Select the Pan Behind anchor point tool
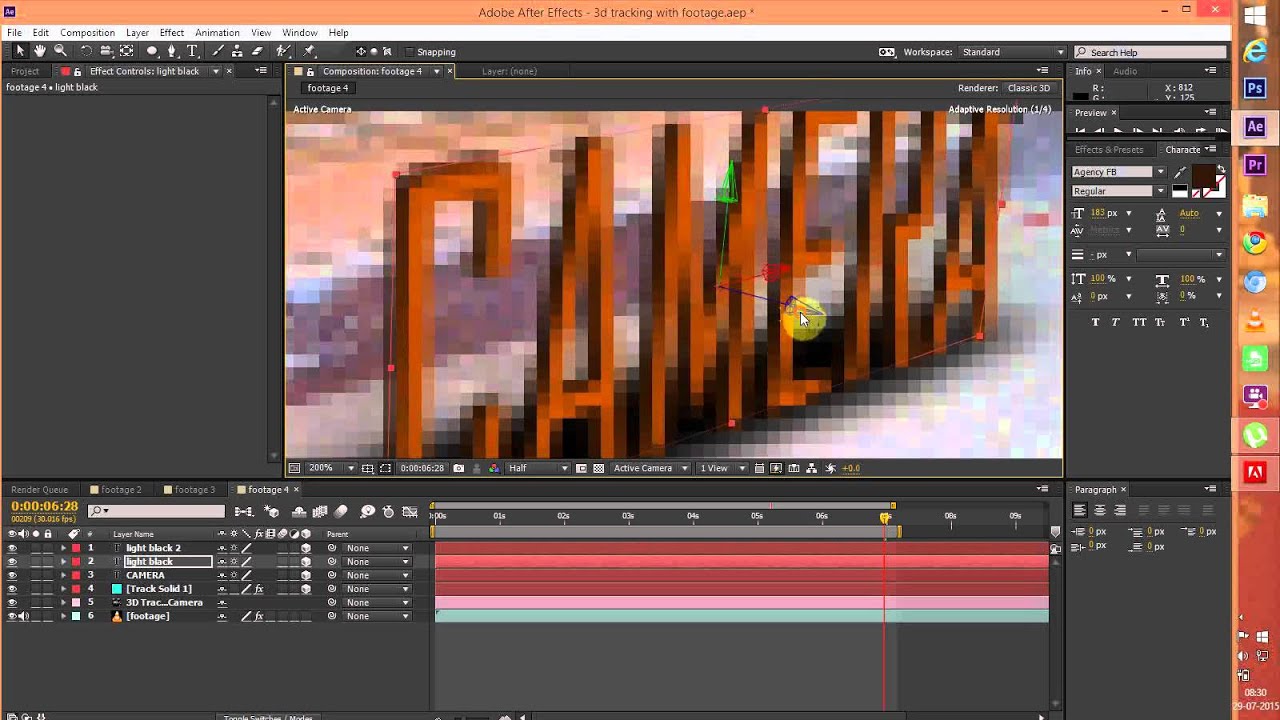The image size is (1280, 720). coord(126,51)
